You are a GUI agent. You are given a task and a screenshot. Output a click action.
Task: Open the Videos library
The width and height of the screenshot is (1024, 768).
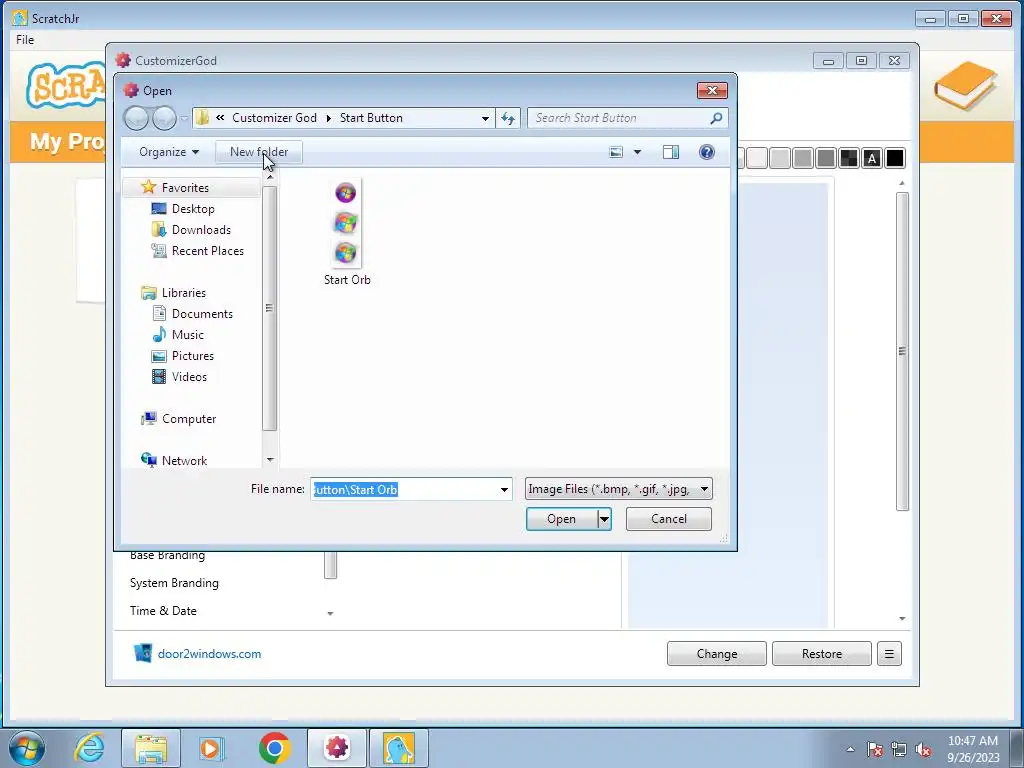tap(189, 377)
